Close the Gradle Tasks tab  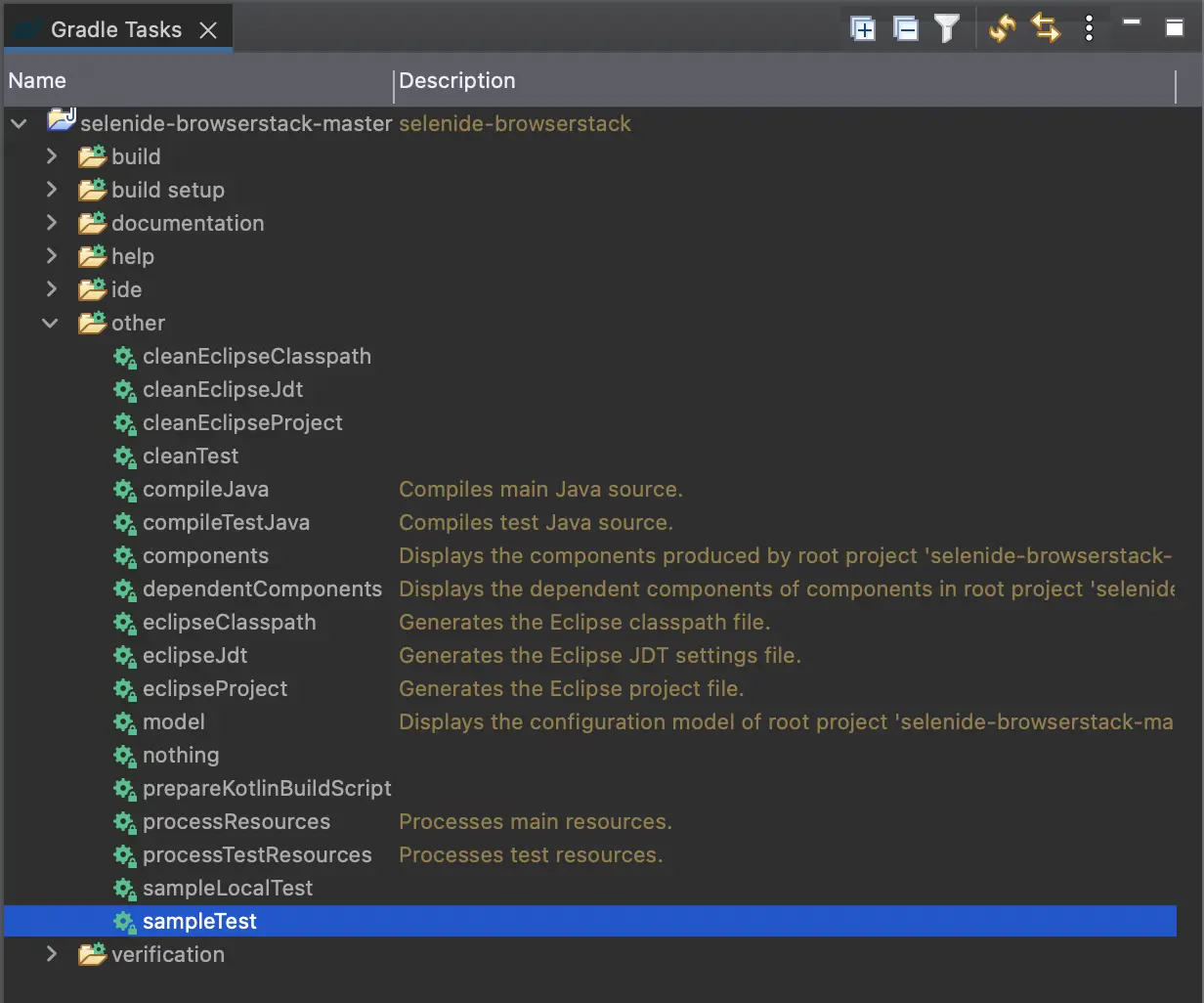click(208, 30)
